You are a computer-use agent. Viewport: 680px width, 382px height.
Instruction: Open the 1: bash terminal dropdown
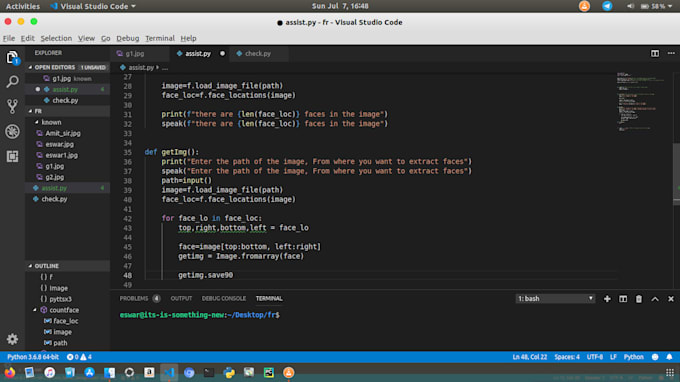click(x=555, y=299)
